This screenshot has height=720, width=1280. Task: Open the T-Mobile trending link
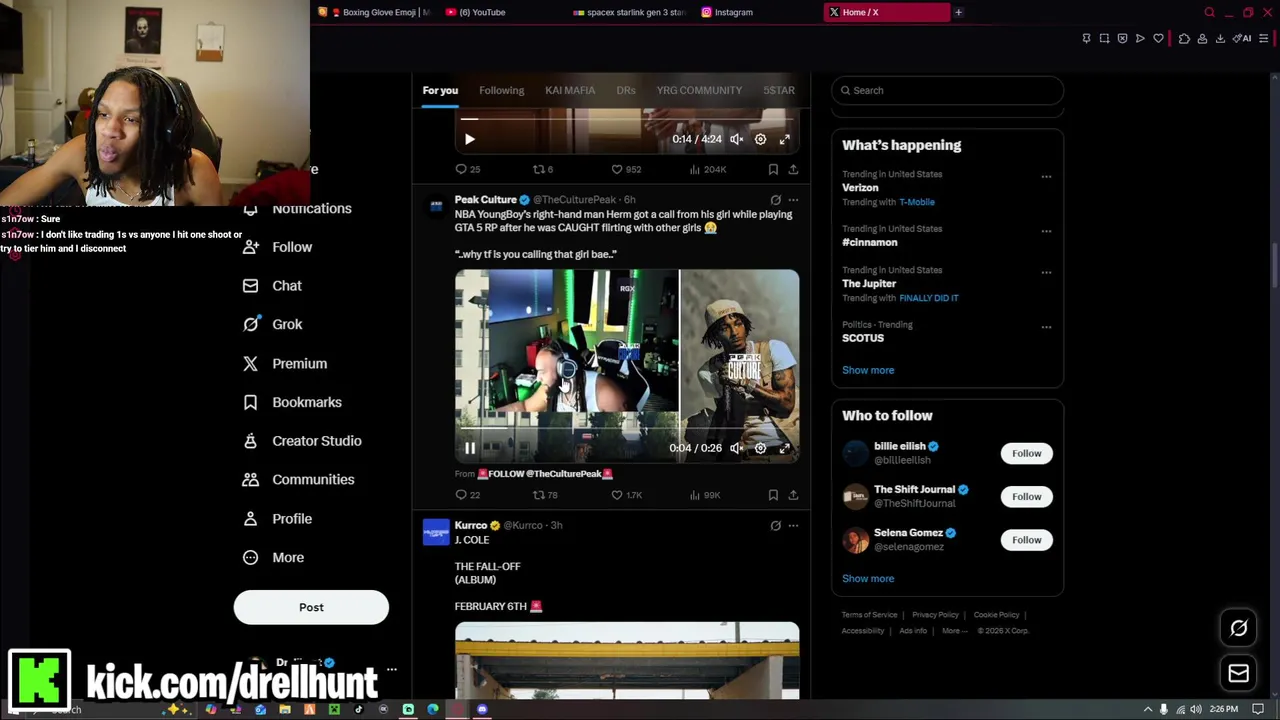916,202
